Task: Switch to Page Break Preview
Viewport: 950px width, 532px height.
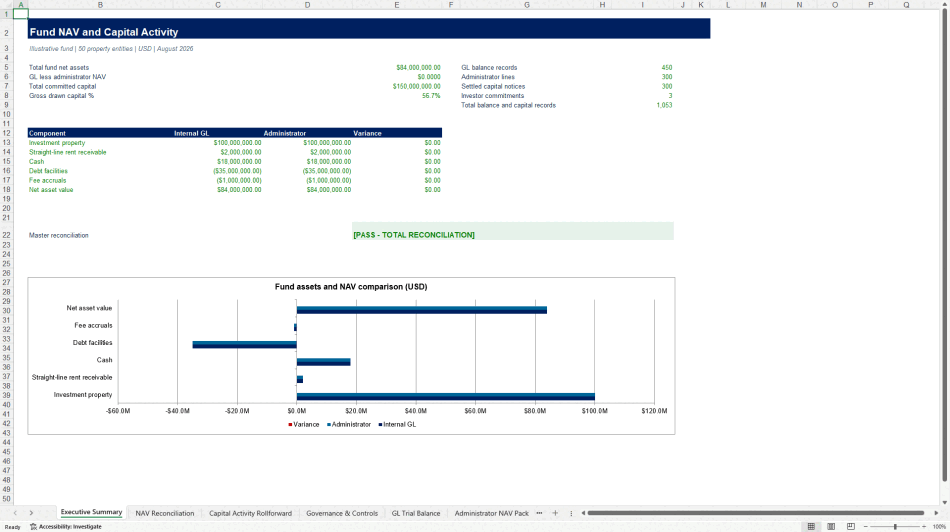Action: pyautogui.click(x=851, y=527)
